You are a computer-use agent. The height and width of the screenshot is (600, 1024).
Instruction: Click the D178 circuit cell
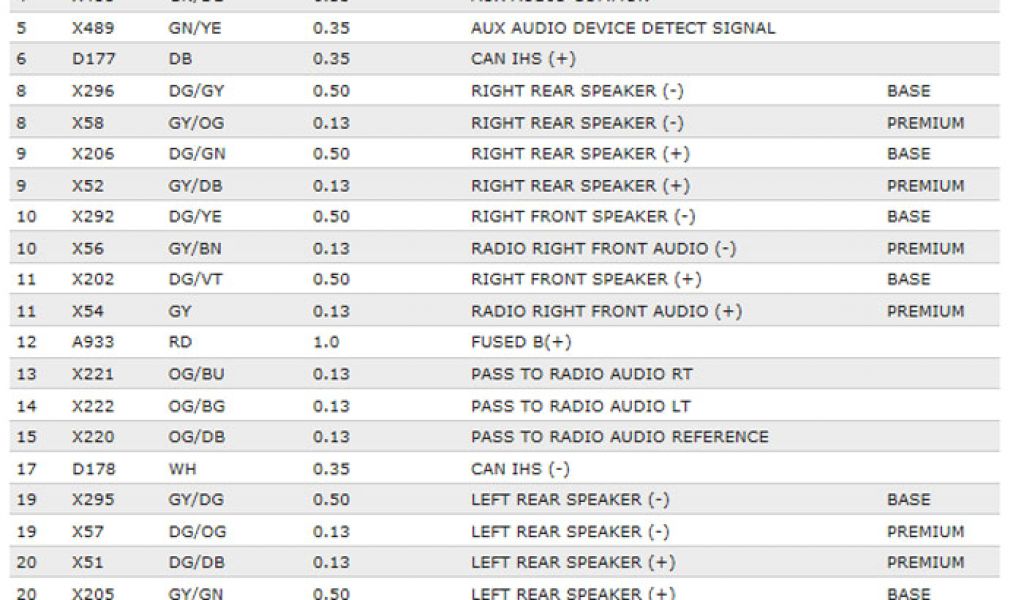pyautogui.click(x=92, y=468)
